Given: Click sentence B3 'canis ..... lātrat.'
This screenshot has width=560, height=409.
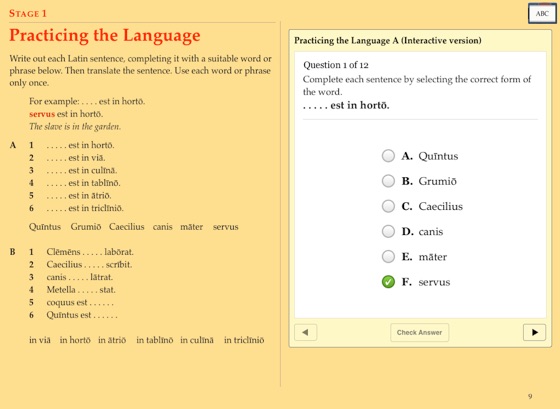Looking at the screenshot, I should coord(80,277).
